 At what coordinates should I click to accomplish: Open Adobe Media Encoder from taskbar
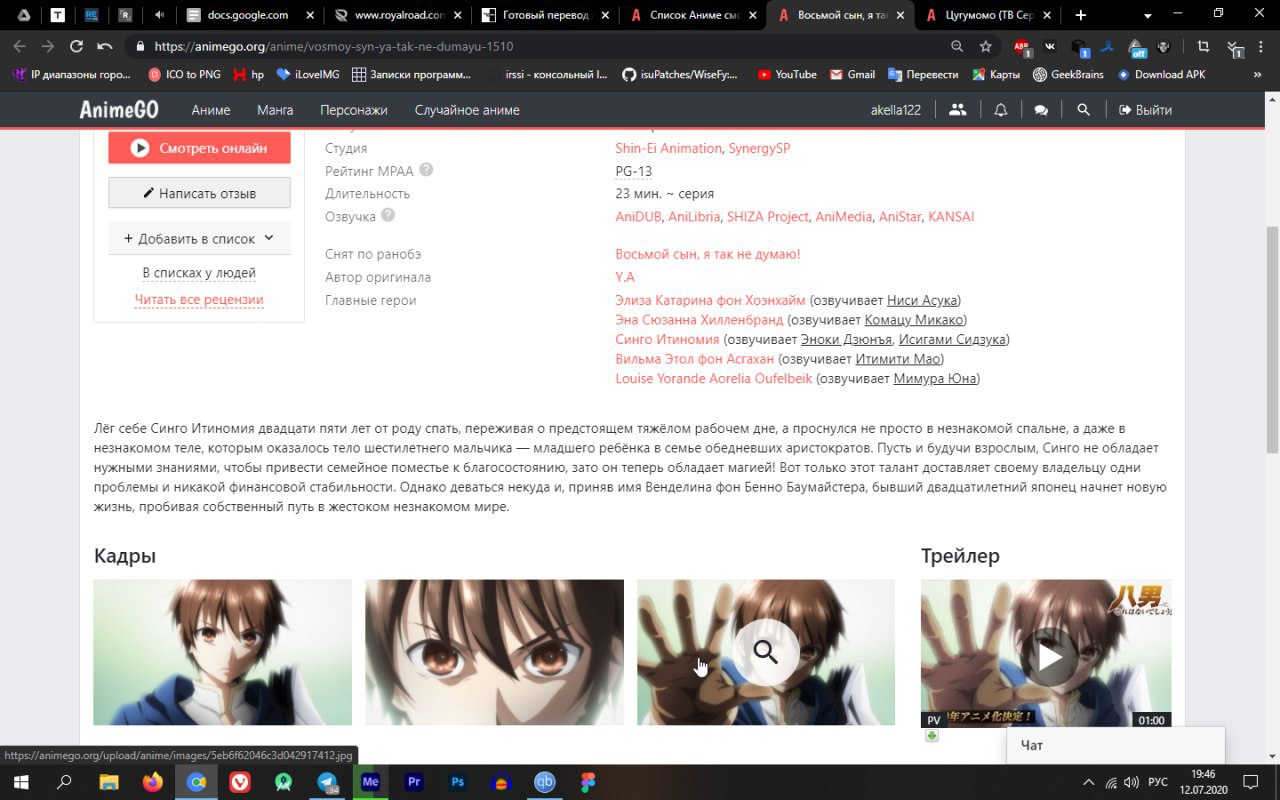click(370, 782)
